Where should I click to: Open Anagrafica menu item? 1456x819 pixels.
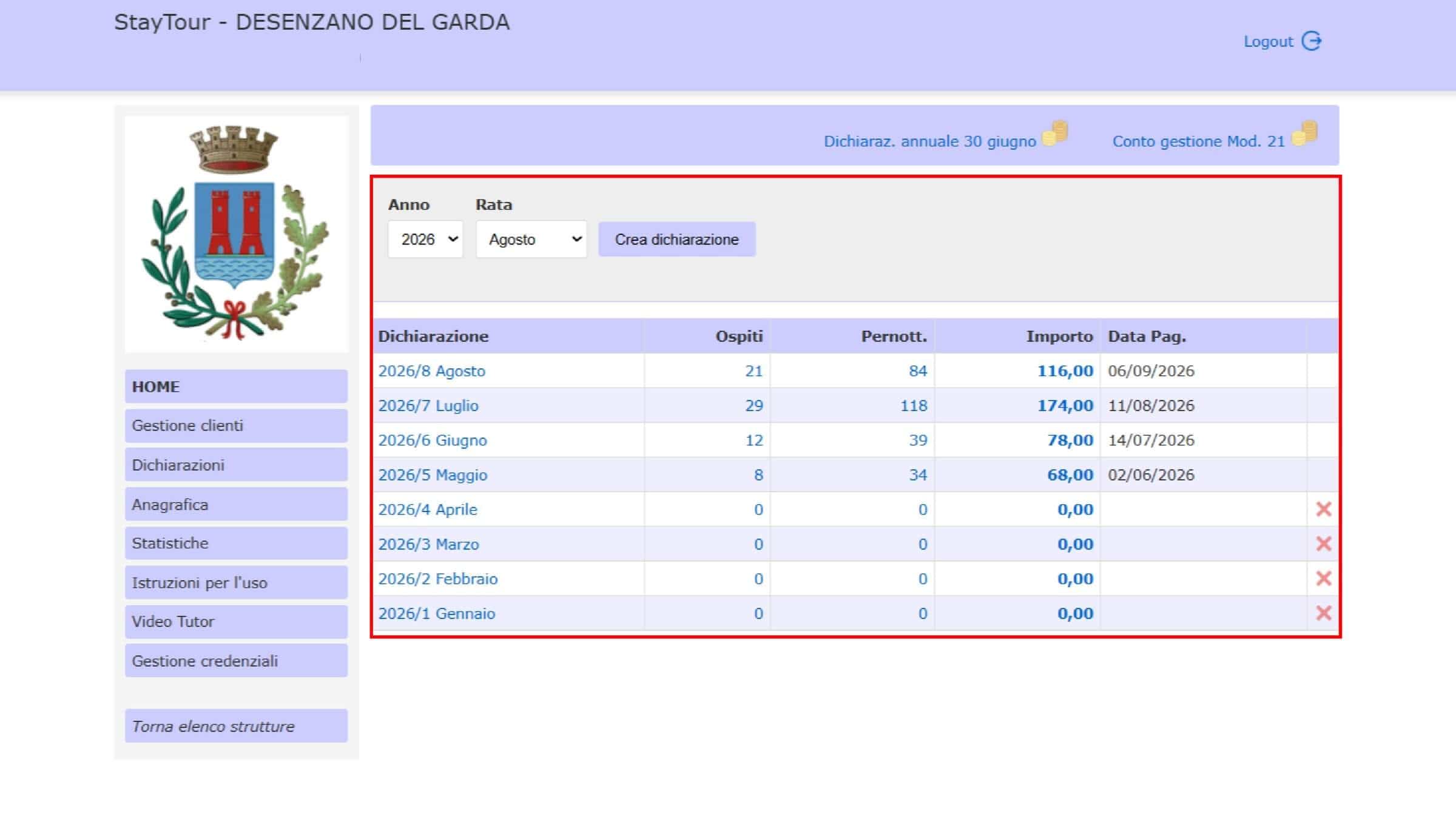coord(236,504)
